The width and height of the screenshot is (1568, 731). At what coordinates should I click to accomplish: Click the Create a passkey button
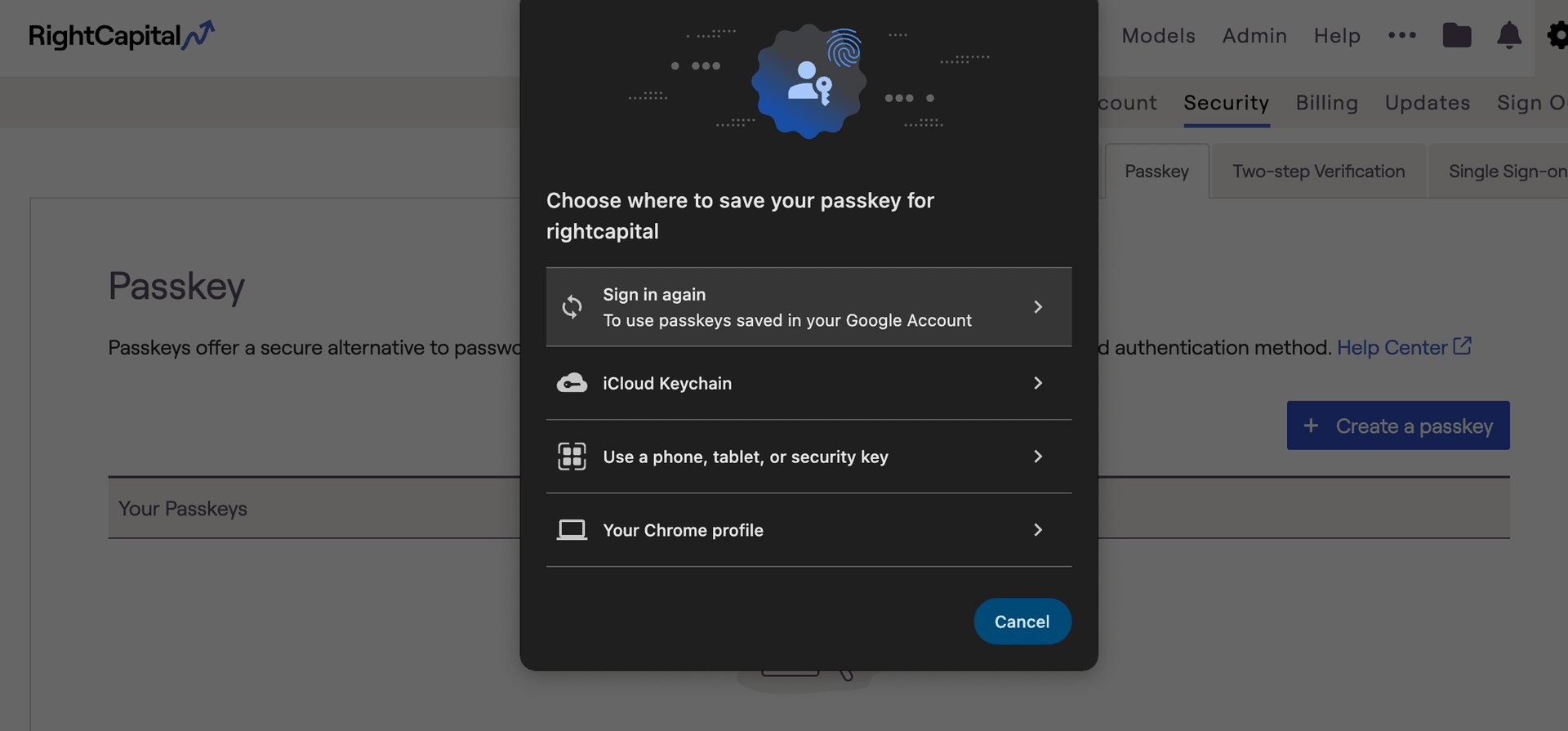[1397, 426]
